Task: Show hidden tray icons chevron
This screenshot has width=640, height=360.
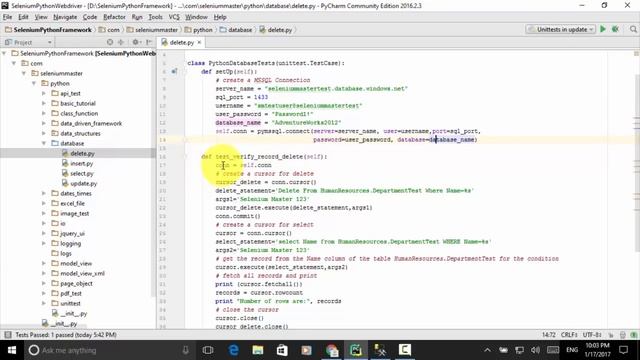Action: 487,350
